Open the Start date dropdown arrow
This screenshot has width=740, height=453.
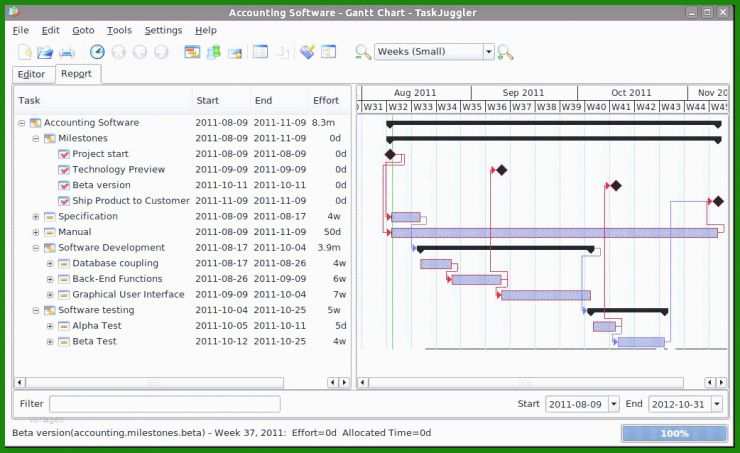(614, 404)
